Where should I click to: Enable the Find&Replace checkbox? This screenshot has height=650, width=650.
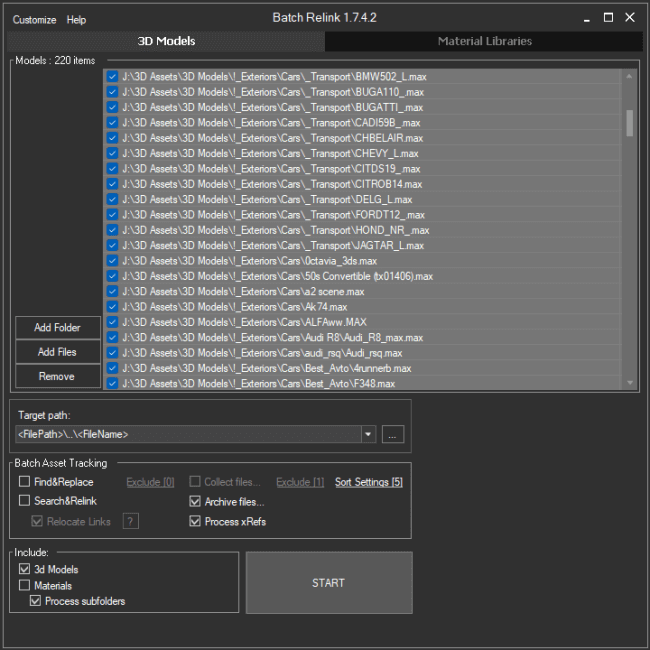click(x=24, y=482)
